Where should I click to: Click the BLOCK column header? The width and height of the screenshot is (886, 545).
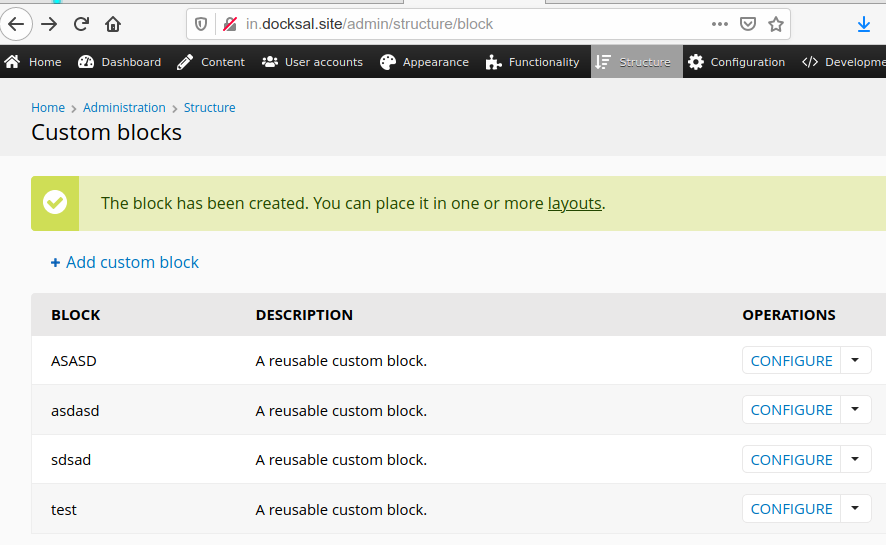(x=76, y=315)
